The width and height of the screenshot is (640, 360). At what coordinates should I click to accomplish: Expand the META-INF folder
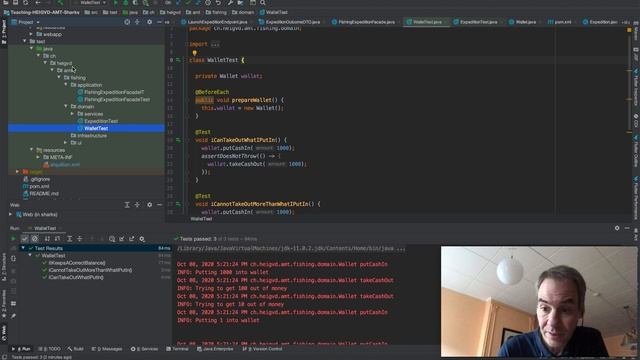[38, 157]
